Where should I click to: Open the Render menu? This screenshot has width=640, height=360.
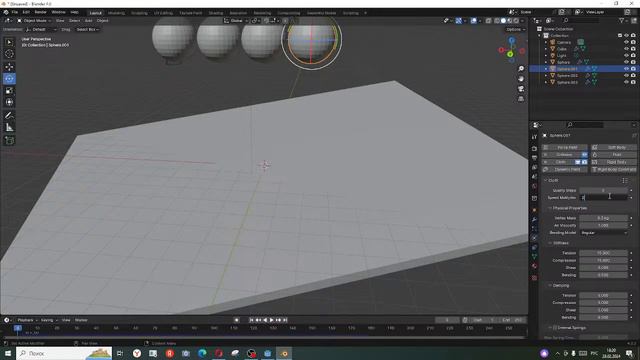pos(40,12)
